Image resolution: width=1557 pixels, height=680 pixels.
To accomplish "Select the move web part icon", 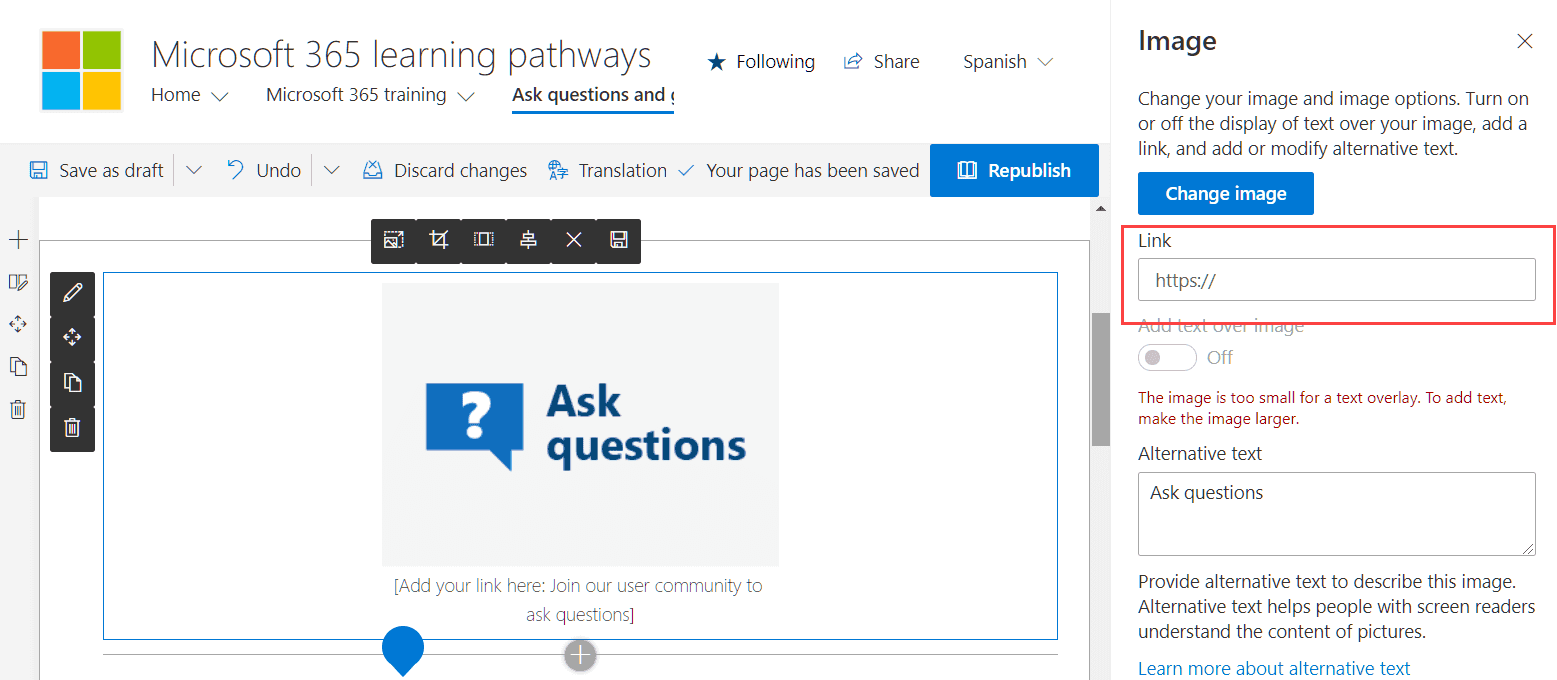I will 72,338.
